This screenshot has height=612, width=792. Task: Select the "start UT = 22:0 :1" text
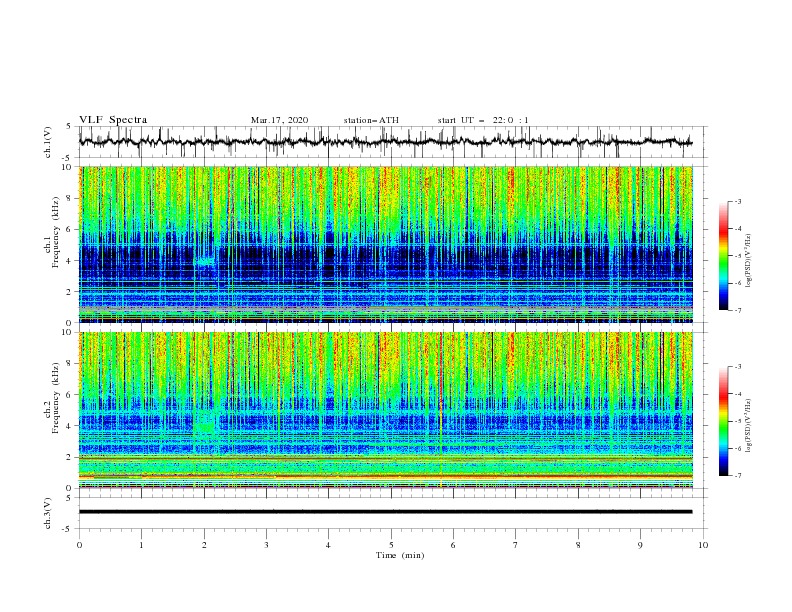[x=483, y=120]
